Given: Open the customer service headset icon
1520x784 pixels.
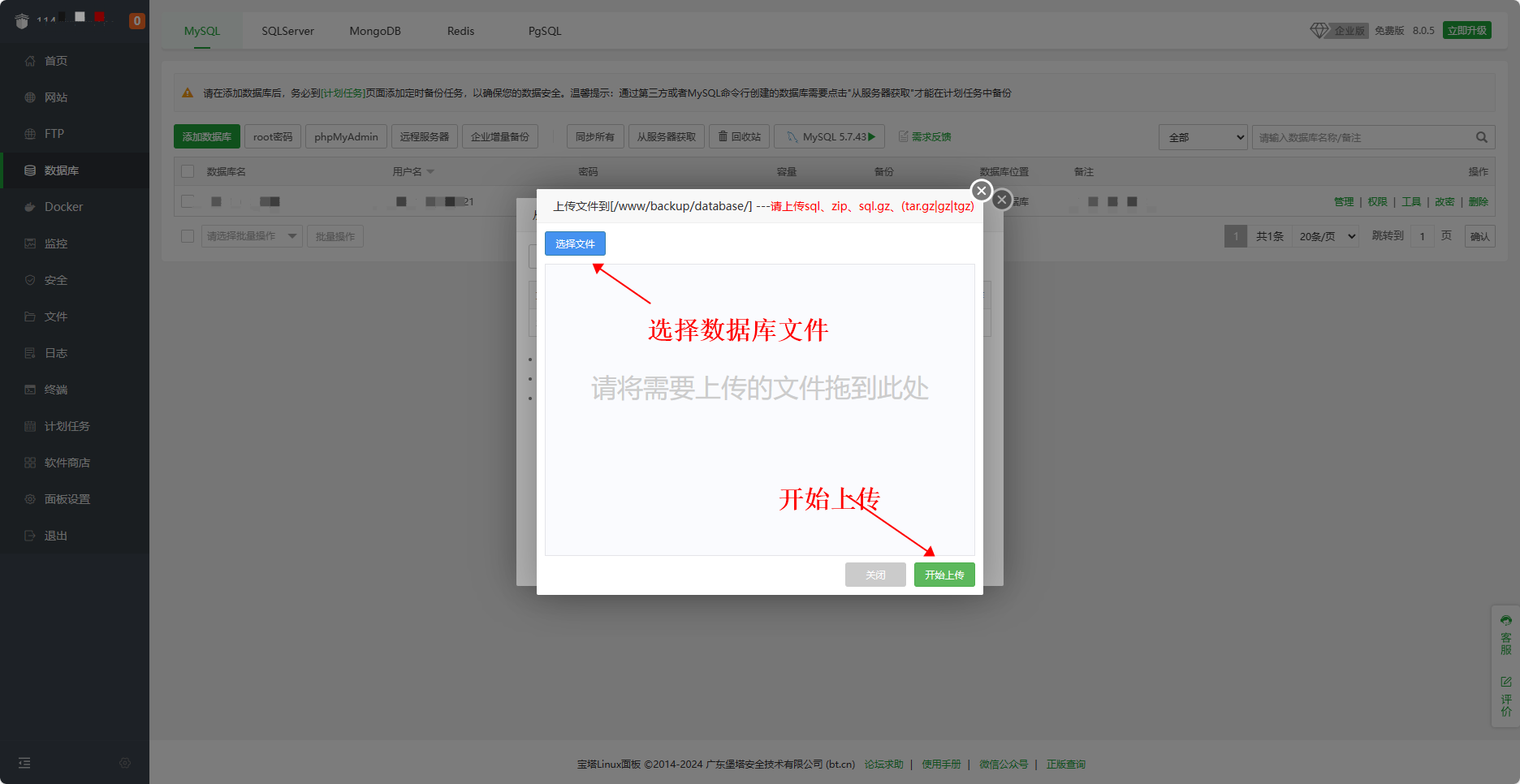Looking at the screenshot, I should pyautogui.click(x=1505, y=621).
